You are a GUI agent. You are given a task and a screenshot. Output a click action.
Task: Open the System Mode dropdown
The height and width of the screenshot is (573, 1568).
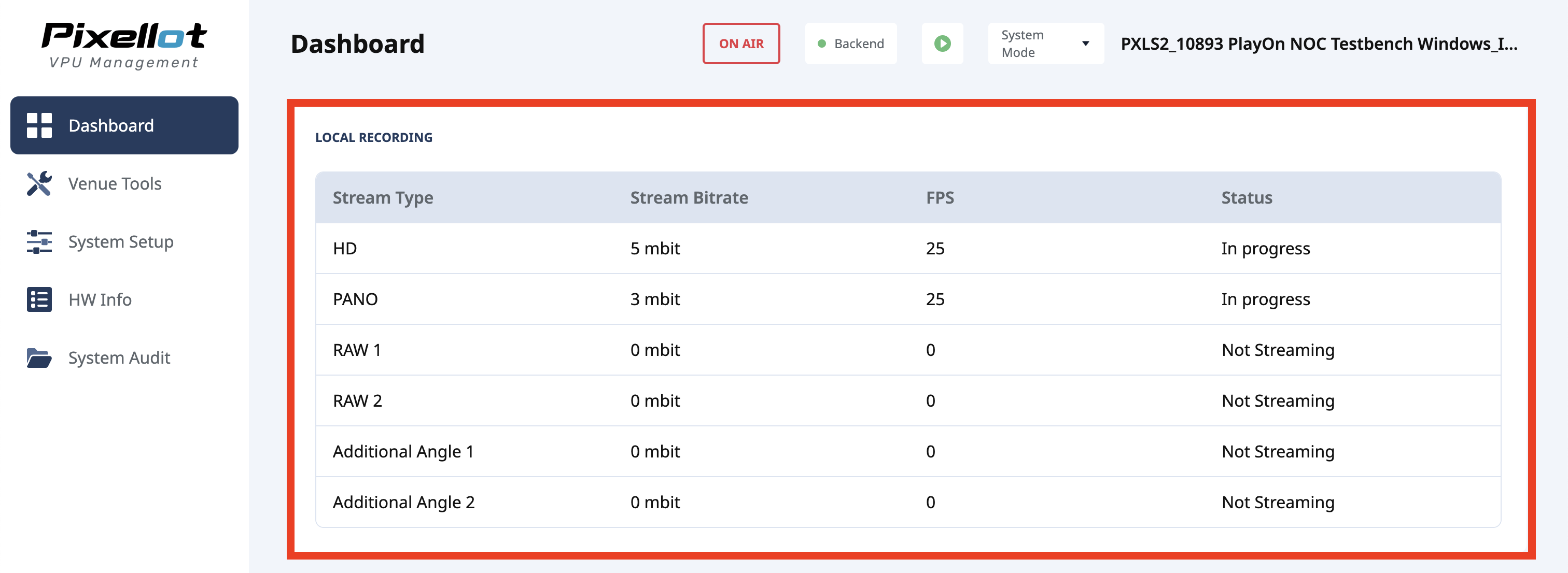click(1045, 44)
